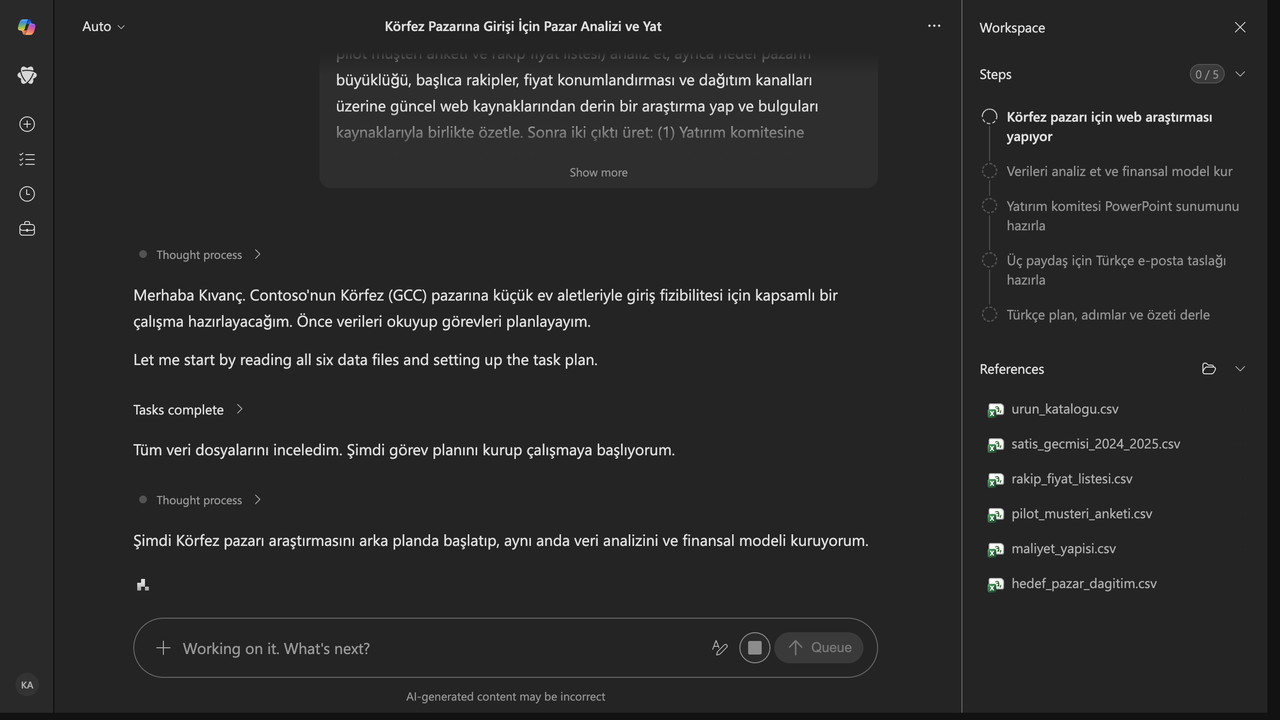The height and width of the screenshot is (720, 1280).
Task: Open satis_gecmisi_2024_2025.csv reference
Action: pos(1095,444)
